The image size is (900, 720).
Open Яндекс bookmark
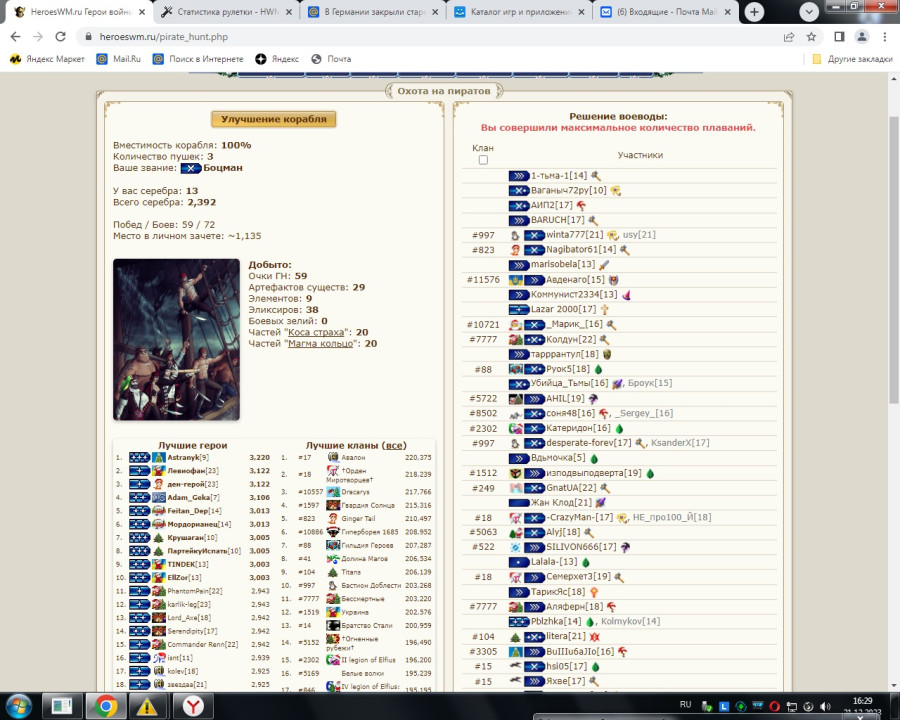point(277,59)
